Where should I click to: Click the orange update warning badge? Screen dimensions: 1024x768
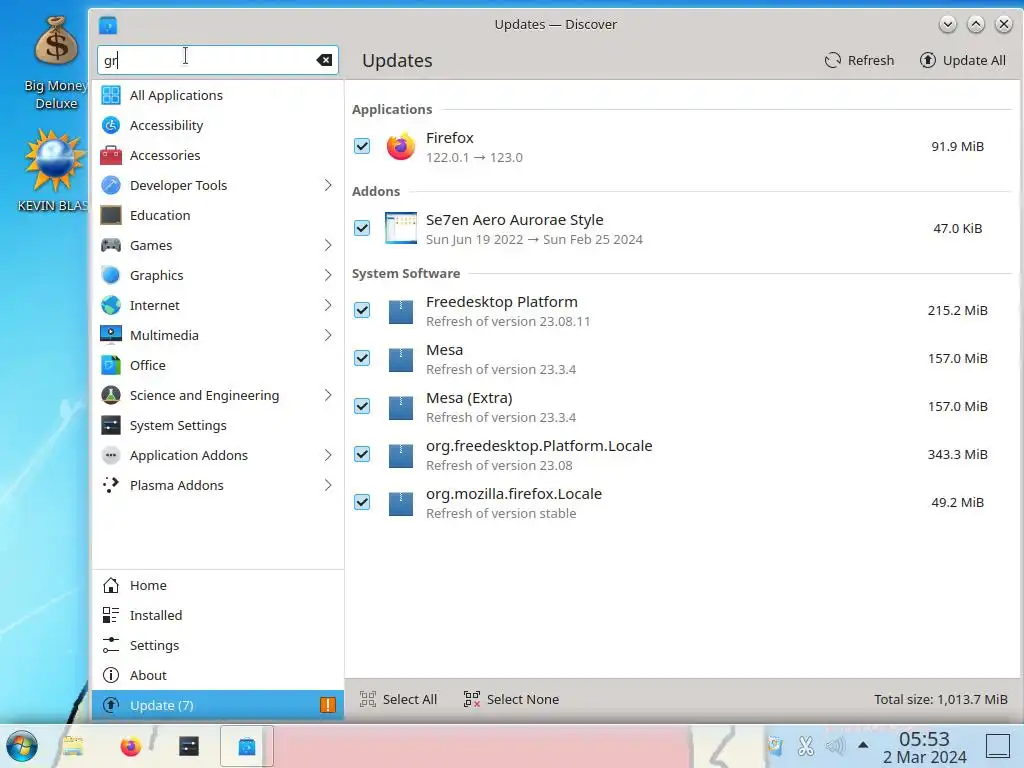coord(327,705)
